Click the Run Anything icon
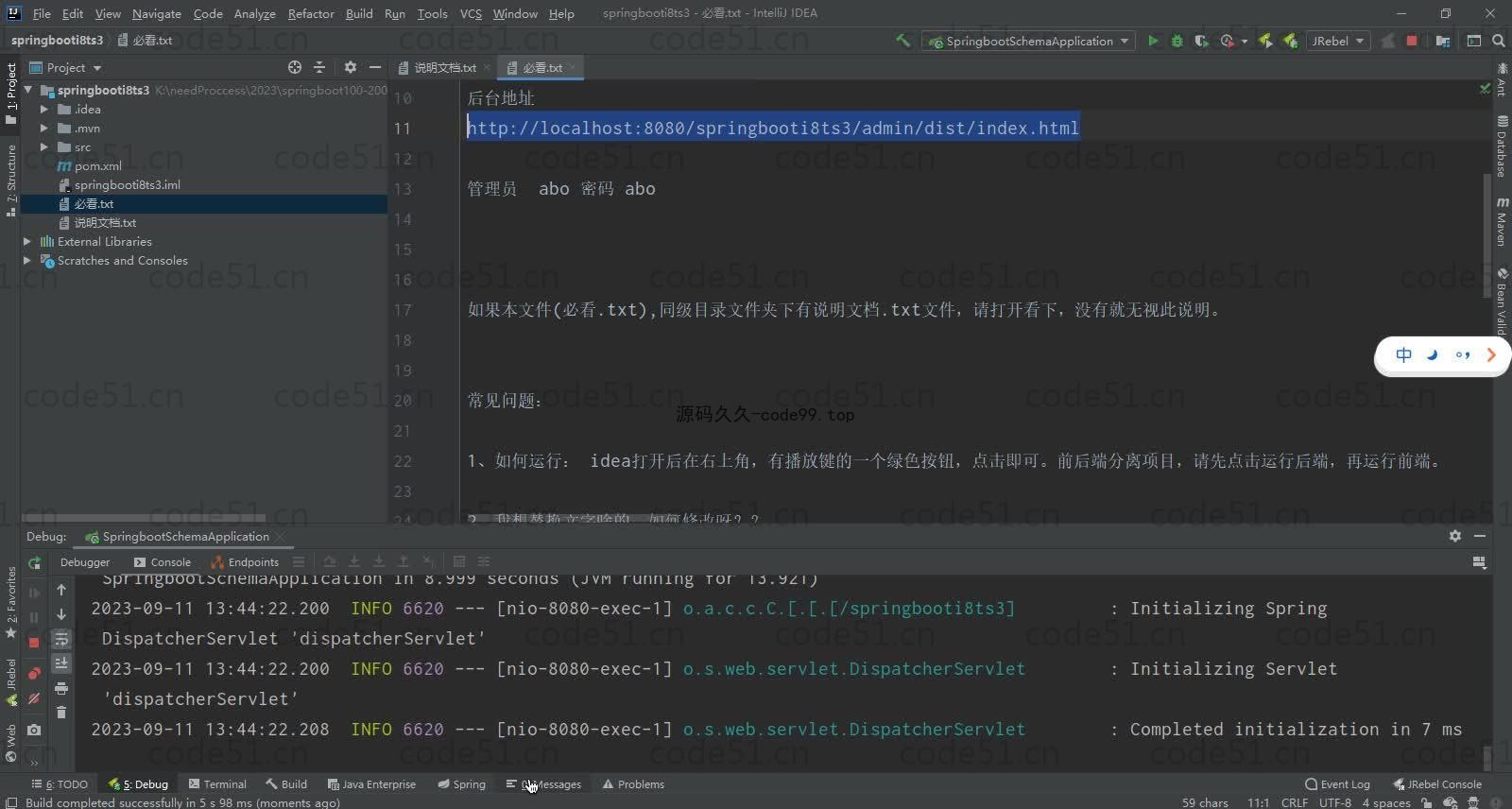1512x809 pixels. pos(1474,41)
